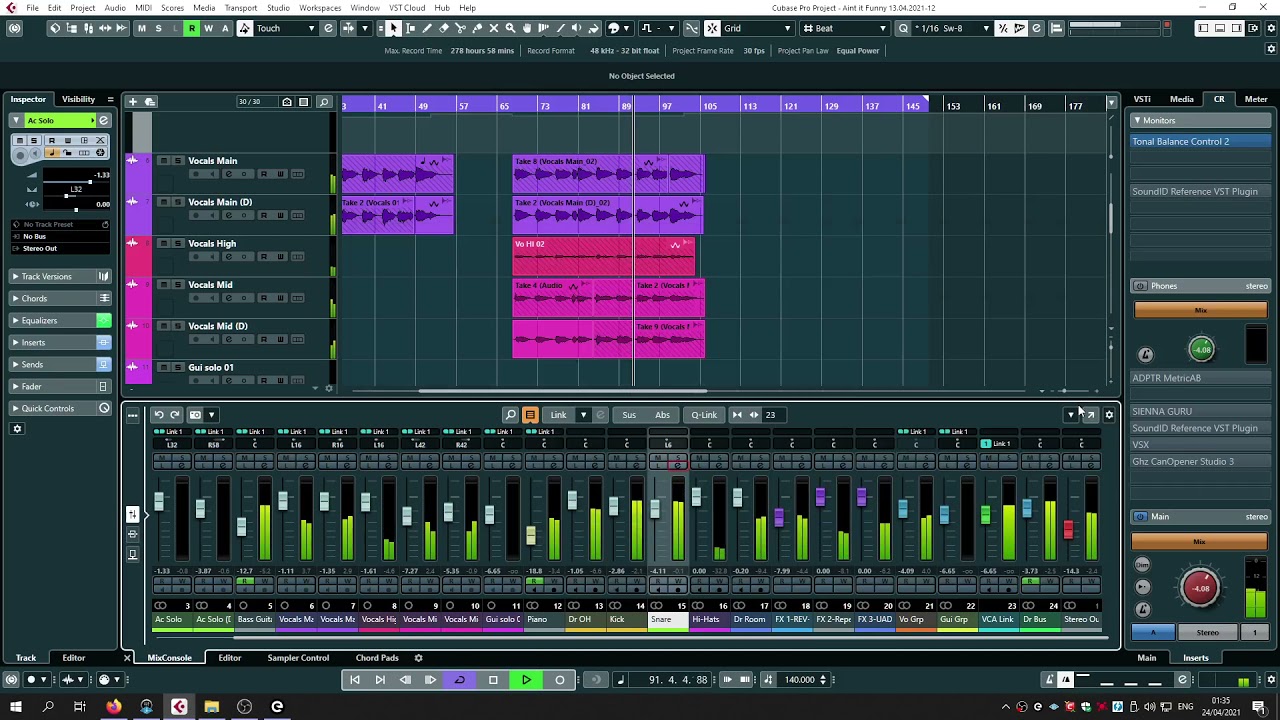Open MixConsole search magnifier
Image resolution: width=1280 pixels, height=720 pixels.
(x=511, y=415)
